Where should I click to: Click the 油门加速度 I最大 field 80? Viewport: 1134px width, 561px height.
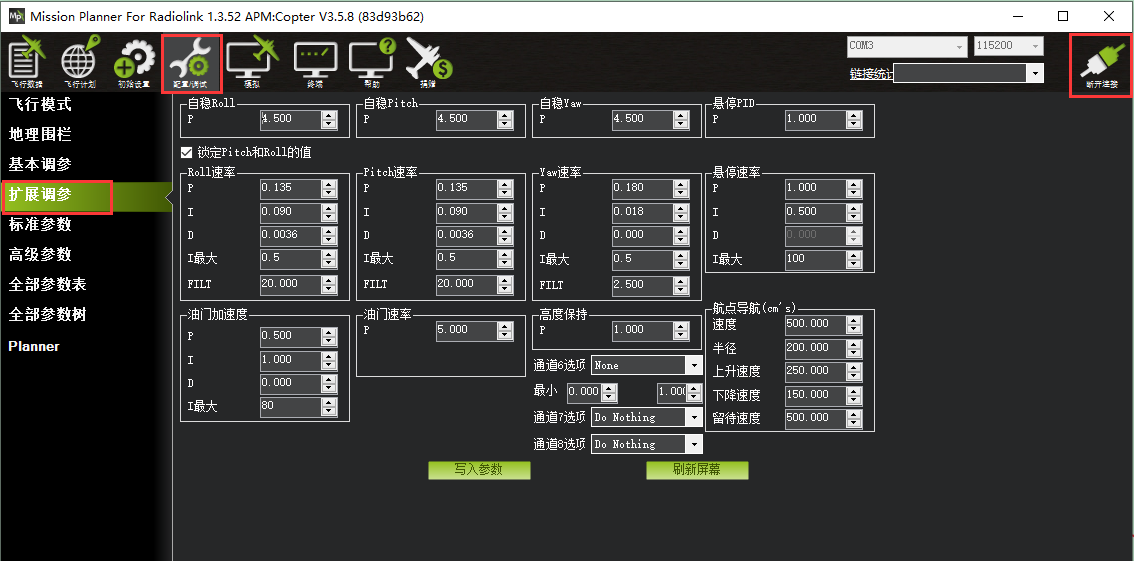pos(299,407)
